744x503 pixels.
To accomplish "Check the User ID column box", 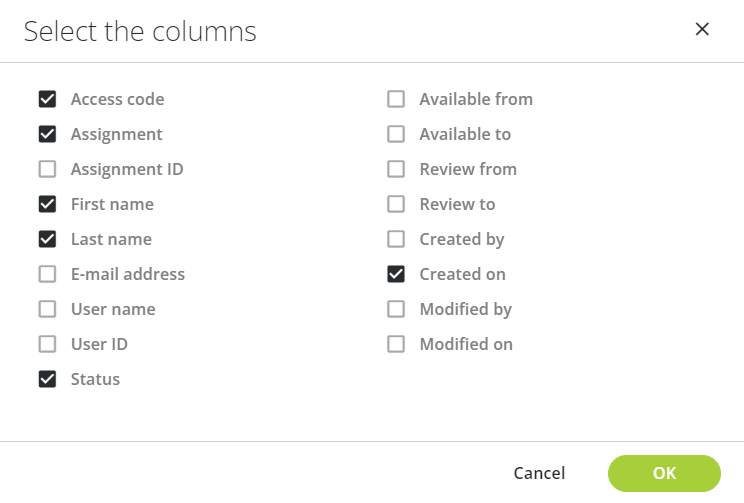I will (47, 344).
